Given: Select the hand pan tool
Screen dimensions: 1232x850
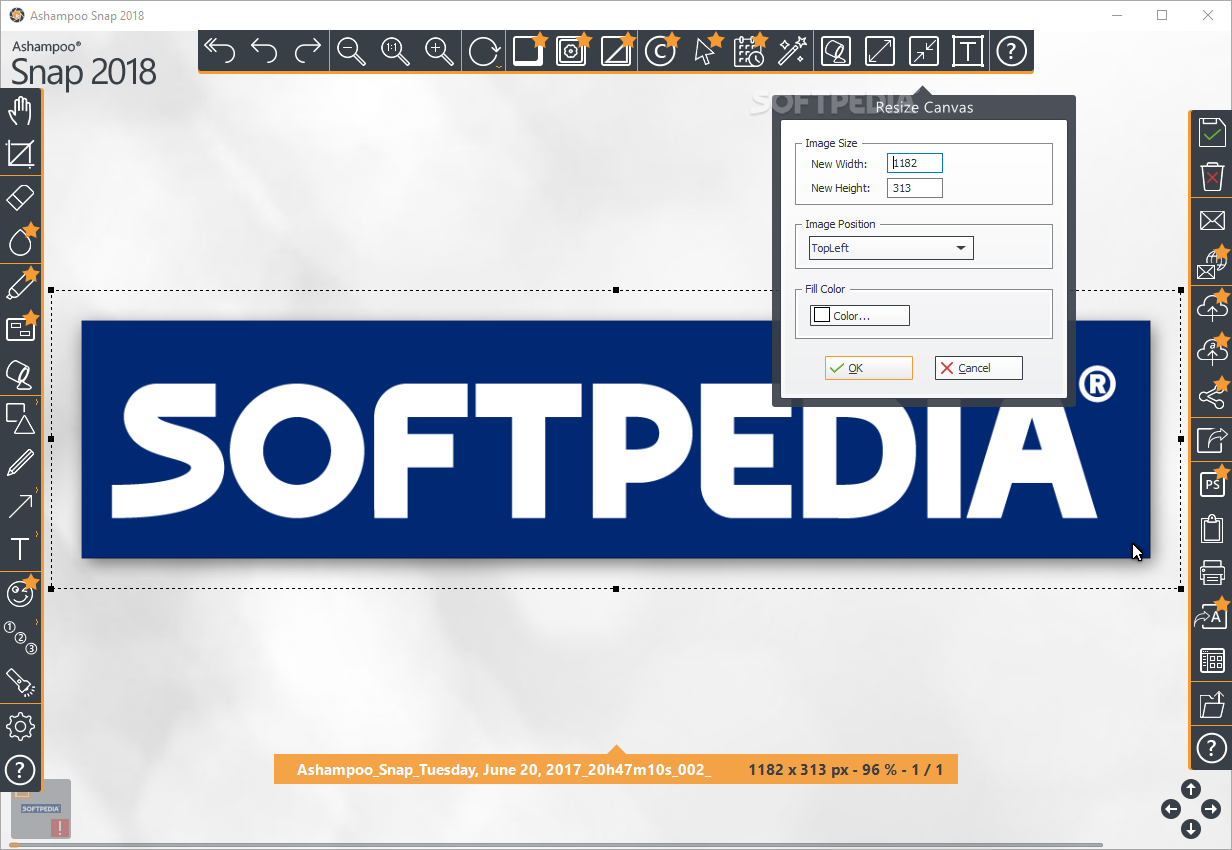Looking at the screenshot, I should tap(20, 111).
